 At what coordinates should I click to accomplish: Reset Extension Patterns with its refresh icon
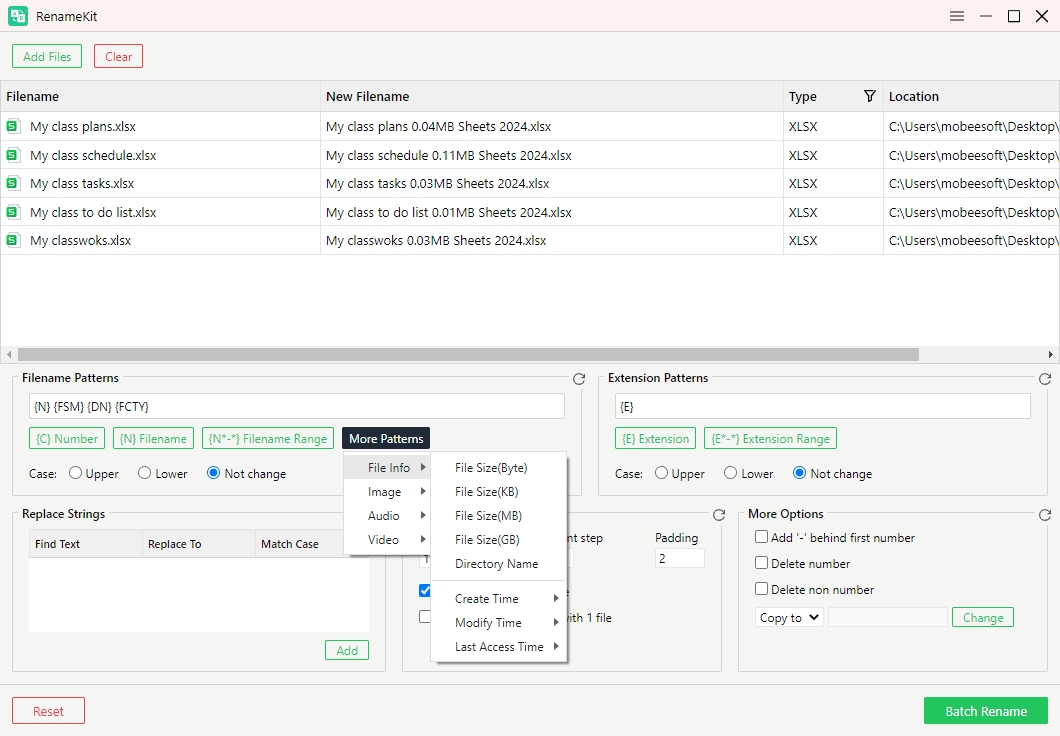point(1044,379)
